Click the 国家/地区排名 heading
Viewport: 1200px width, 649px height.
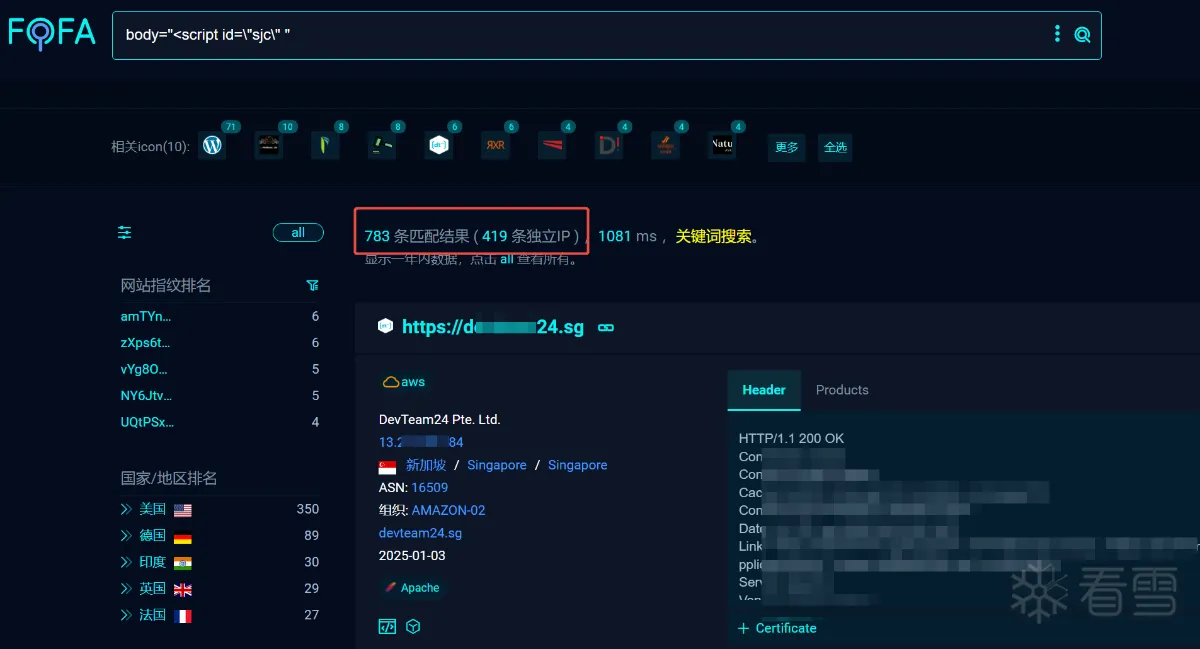pos(169,478)
